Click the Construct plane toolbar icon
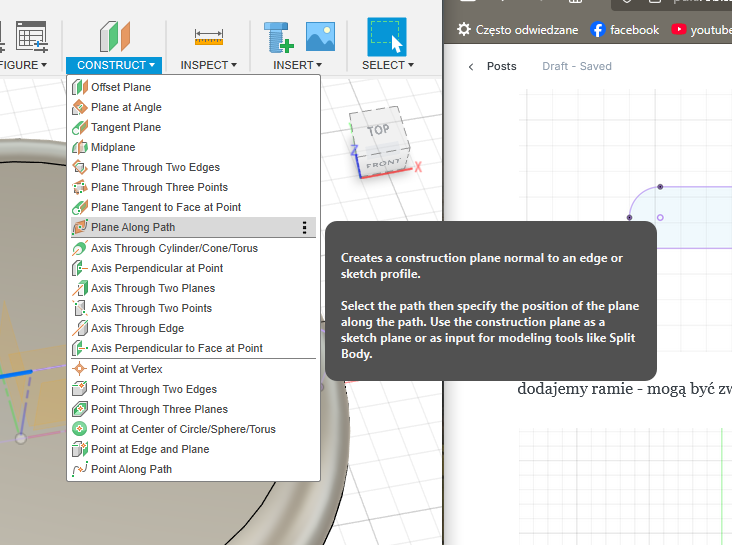The width and height of the screenshot is (732, 545). tap(114, 36)
